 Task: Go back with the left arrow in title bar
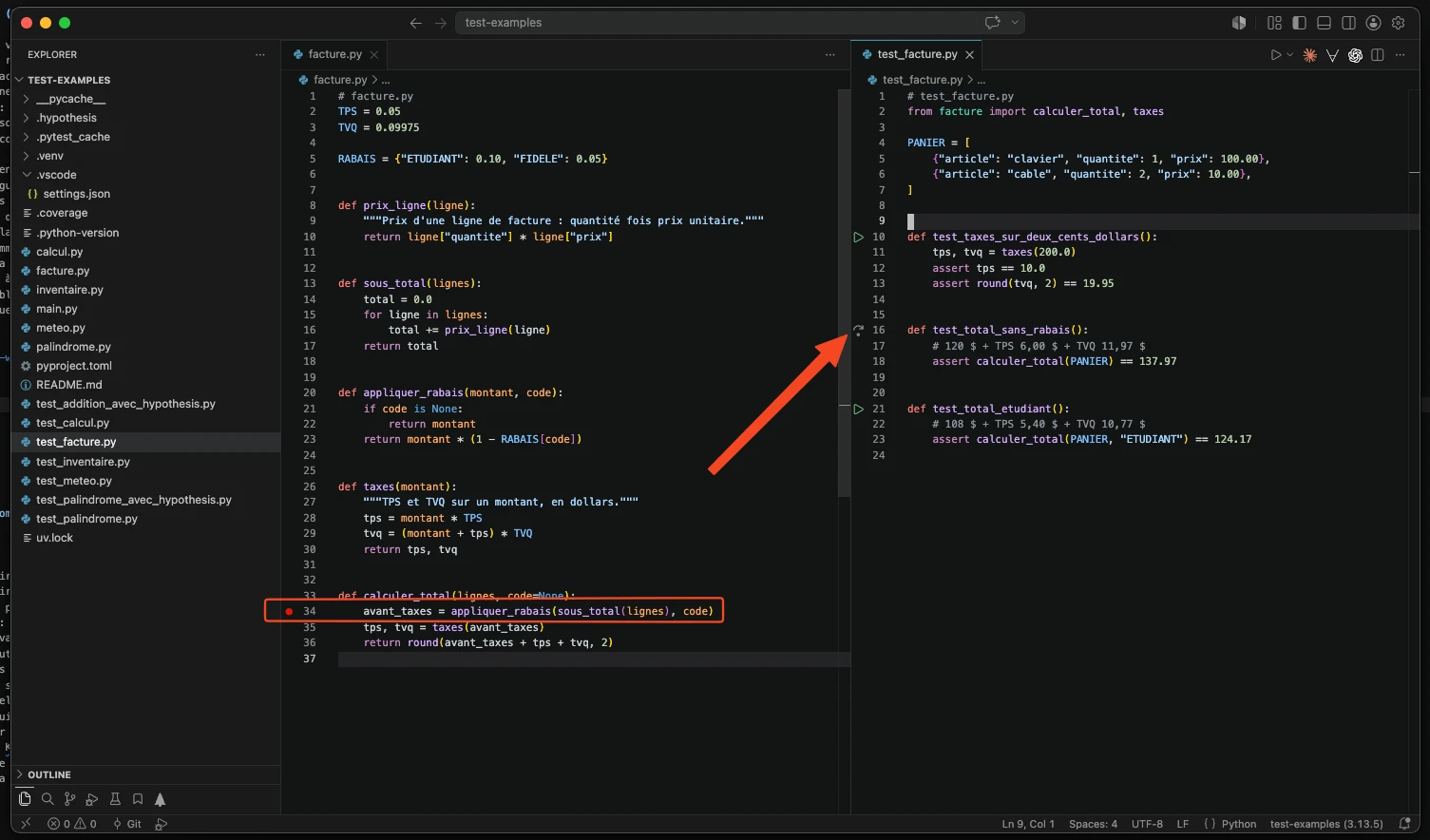[x=415, y=23]
